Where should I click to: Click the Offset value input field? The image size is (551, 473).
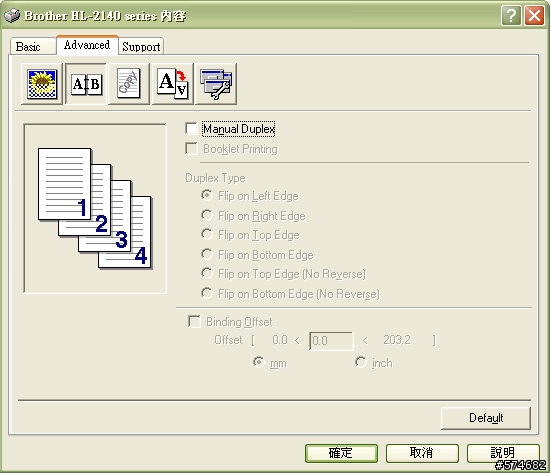coord(331,341)
